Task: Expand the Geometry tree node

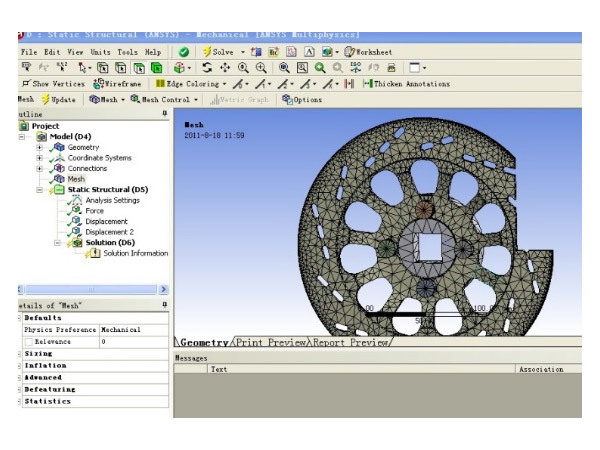Action: 39,147
